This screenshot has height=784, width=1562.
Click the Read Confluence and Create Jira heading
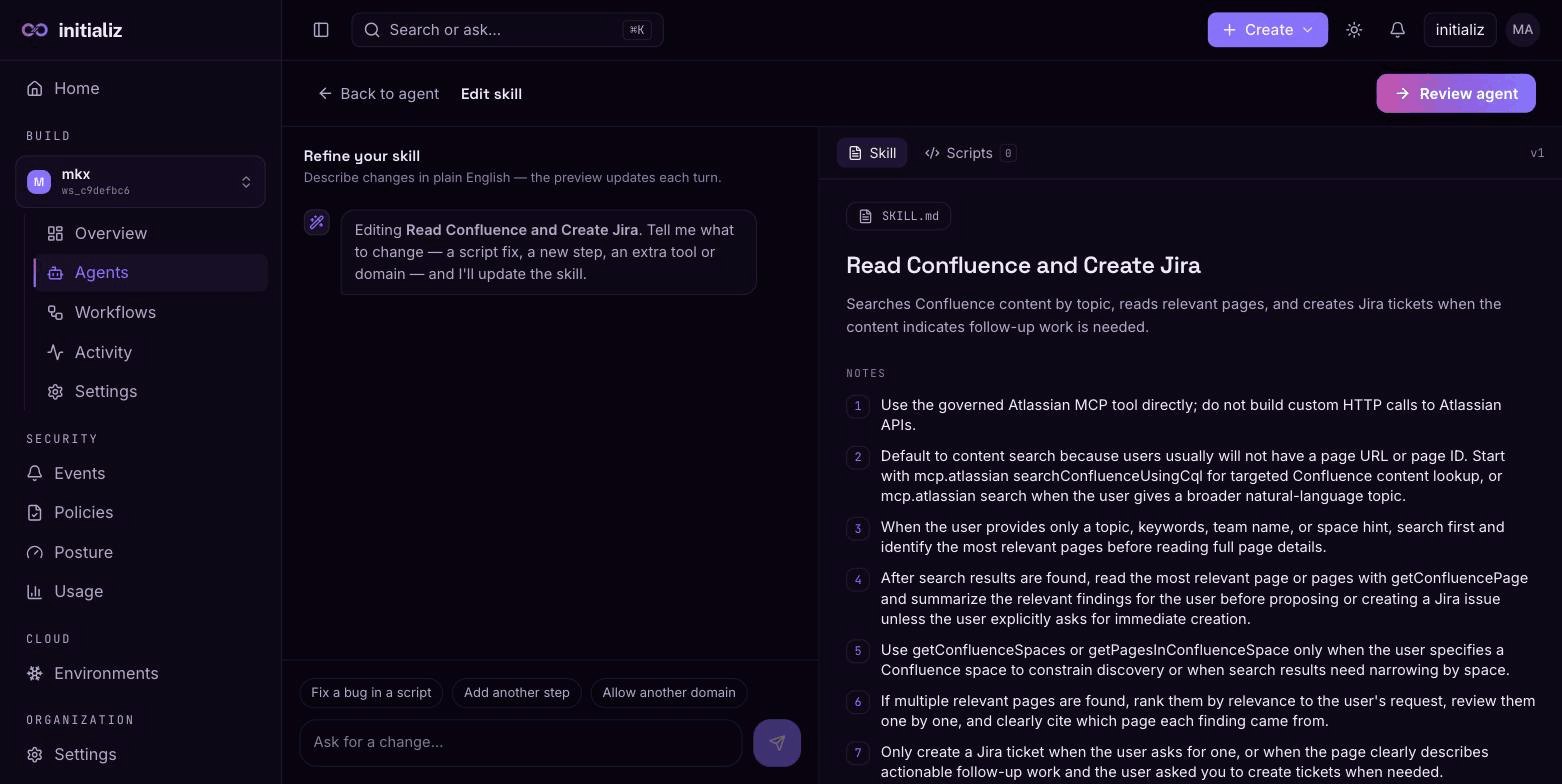coord(1023,265)
